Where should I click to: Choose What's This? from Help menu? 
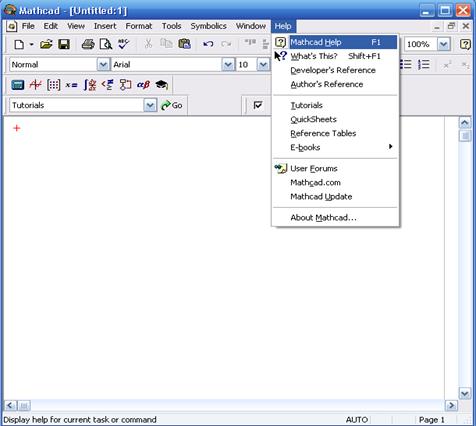[x=336, y=56]
